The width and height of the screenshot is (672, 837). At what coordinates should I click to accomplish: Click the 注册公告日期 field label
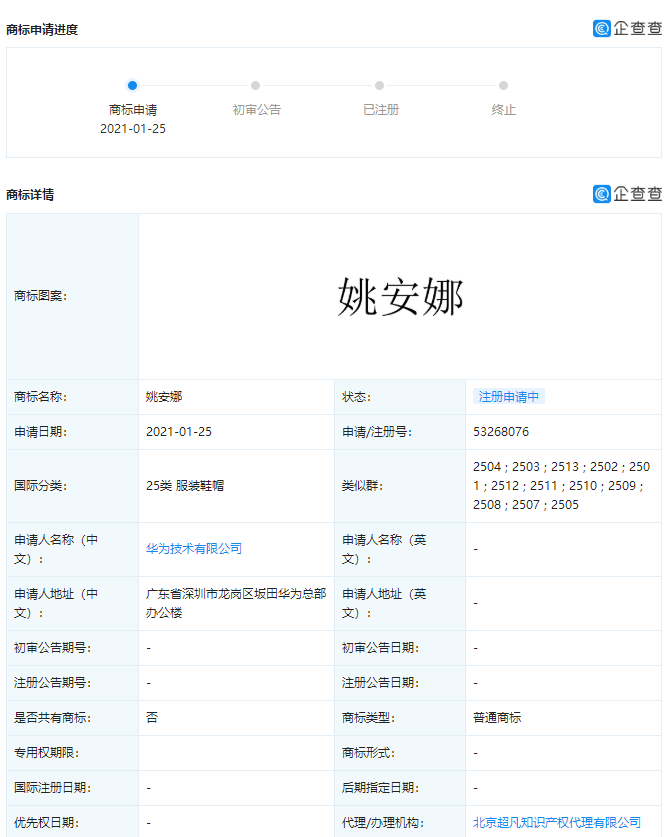click(x=380, y=683)
